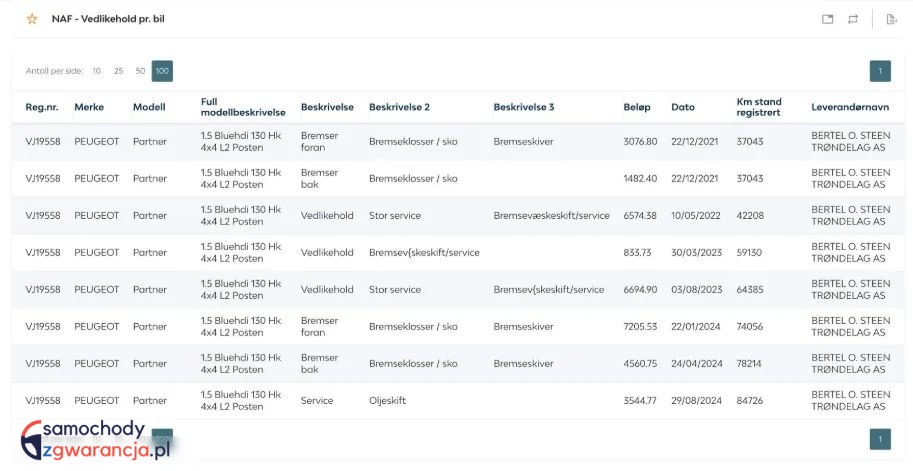This screenshot has width=913, height=471.
Task: Set 10 rows per page
Action: pos(97,71)
